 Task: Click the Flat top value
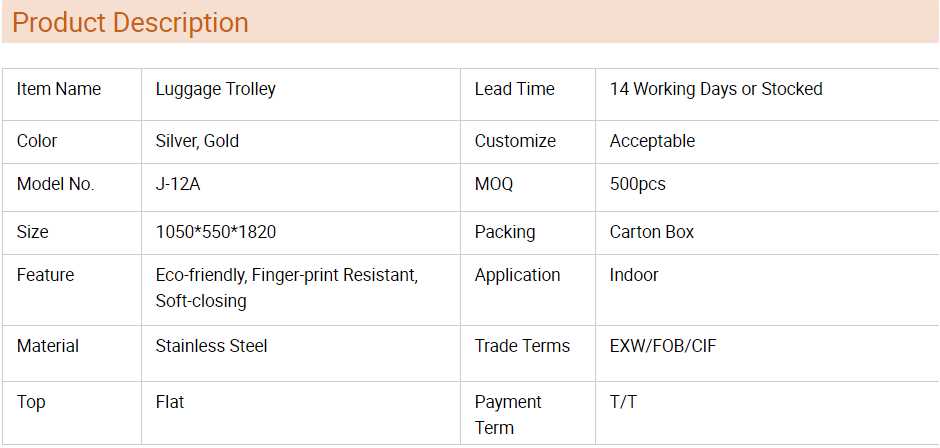click(x=170, y=402)
